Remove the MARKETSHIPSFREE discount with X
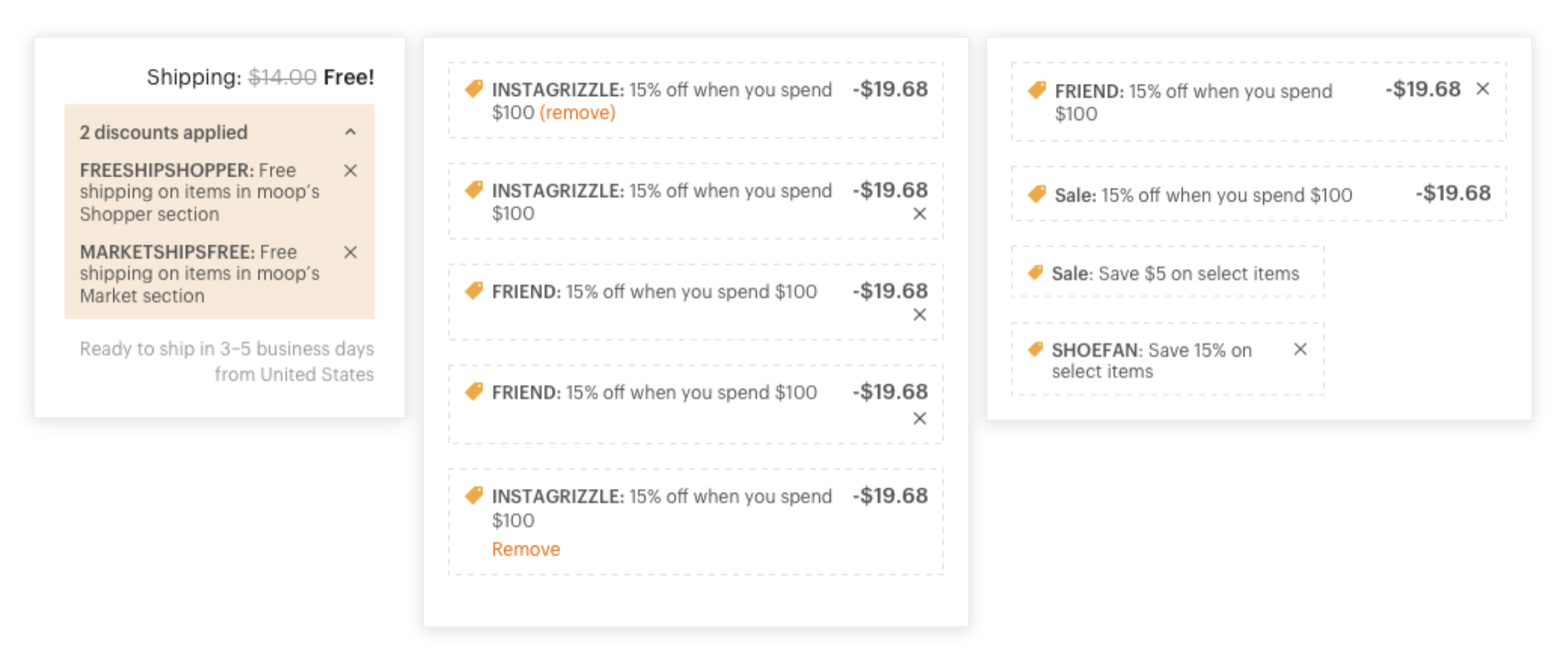This screenshot has width=1568, height=665. pos(351,252)
